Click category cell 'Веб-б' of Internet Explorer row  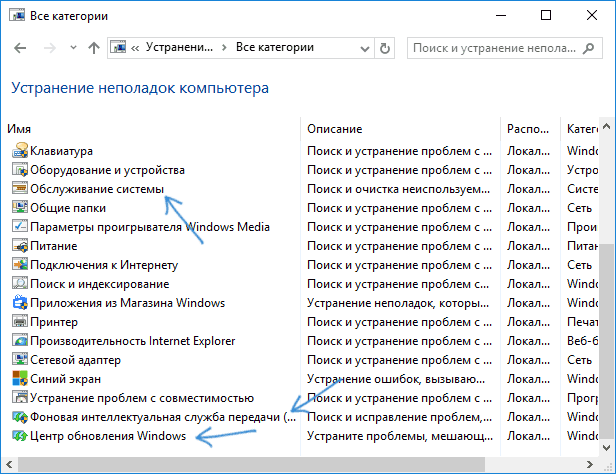click(582, 340)
